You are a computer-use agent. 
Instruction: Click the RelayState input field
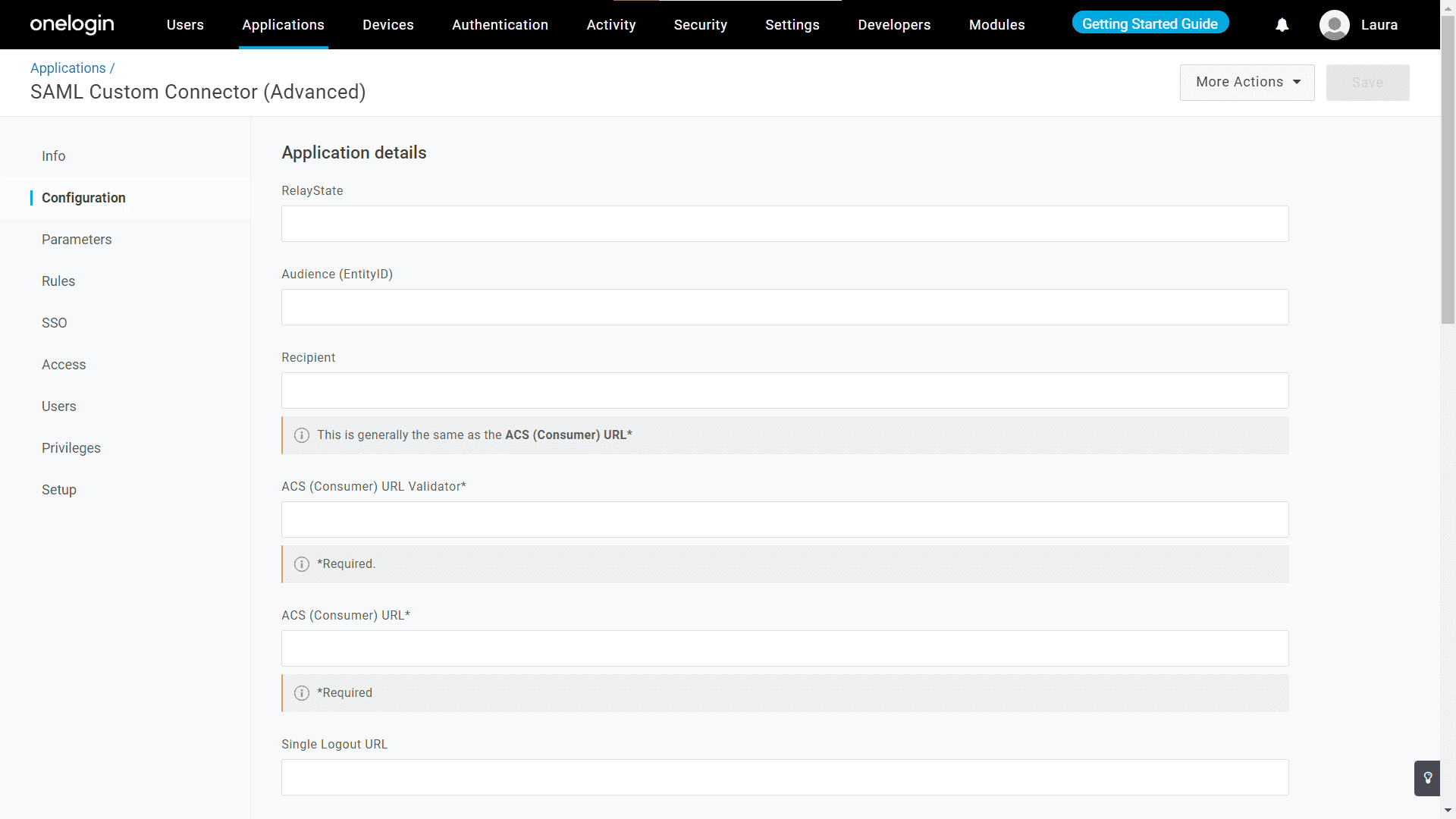point(785,223)
